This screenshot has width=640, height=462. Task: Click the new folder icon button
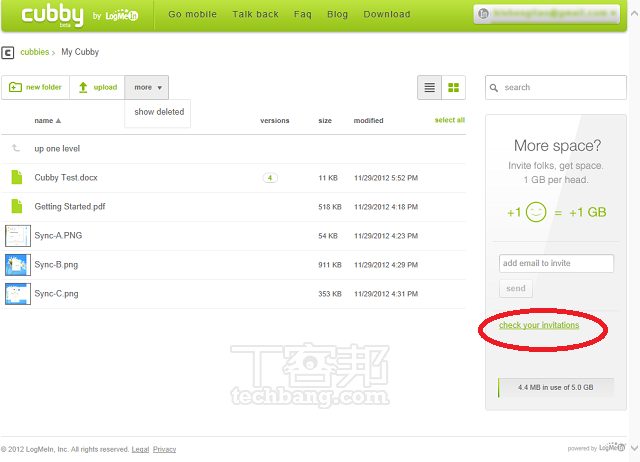tap(36, 87)
